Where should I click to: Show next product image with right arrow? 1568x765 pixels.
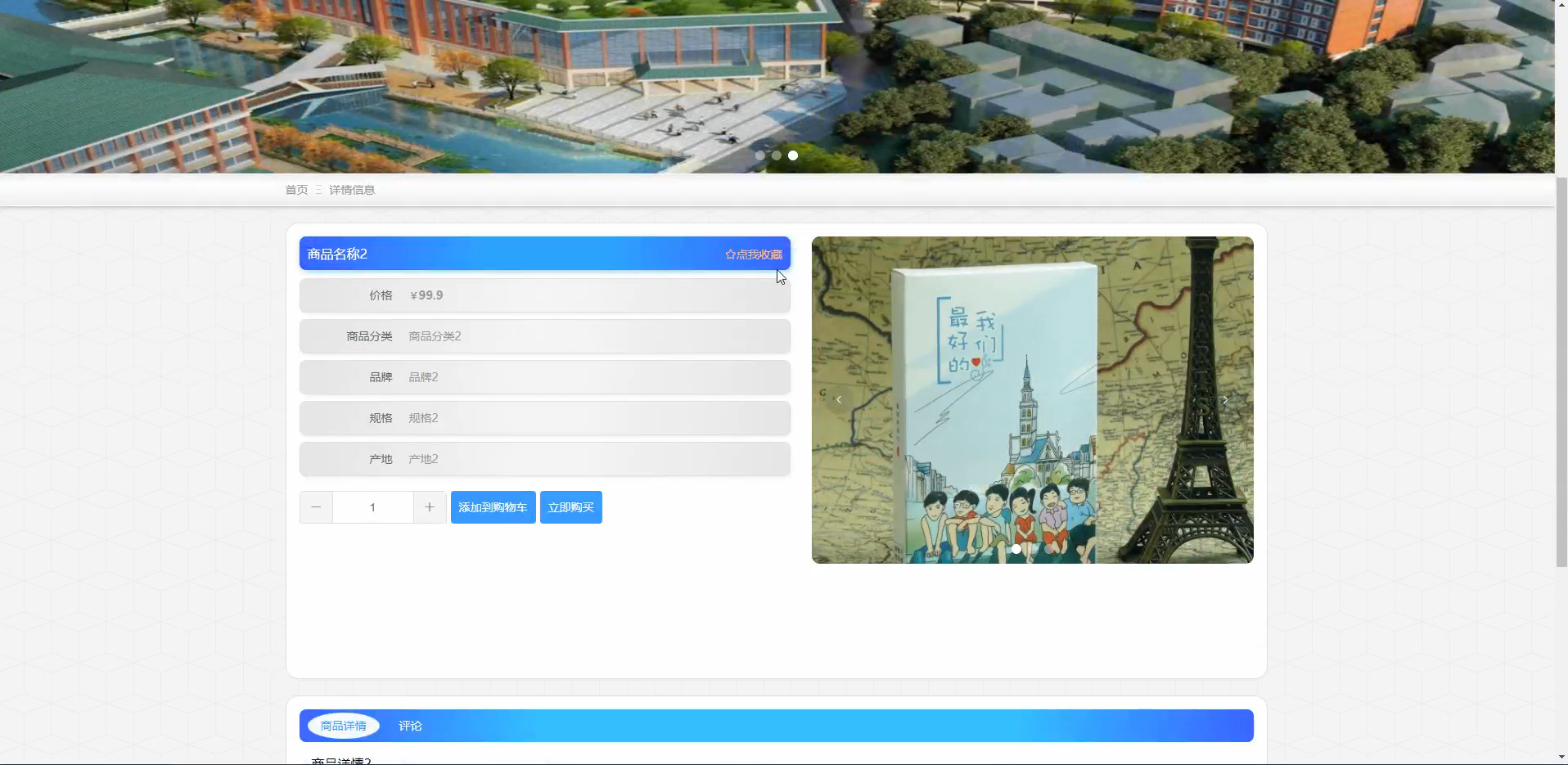[1225, 400]
